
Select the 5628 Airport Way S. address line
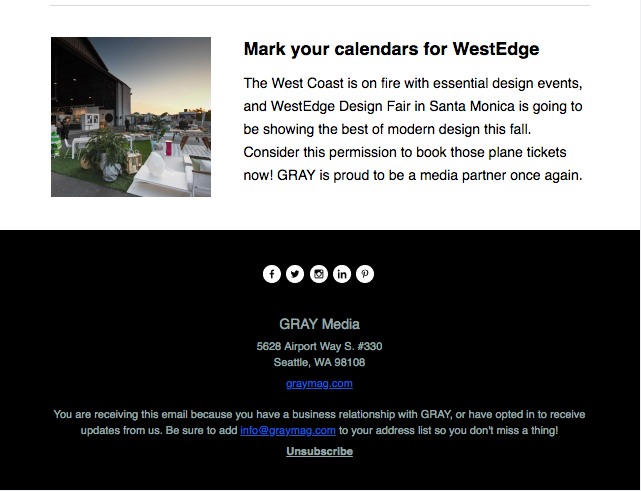(x=319, y=346)
